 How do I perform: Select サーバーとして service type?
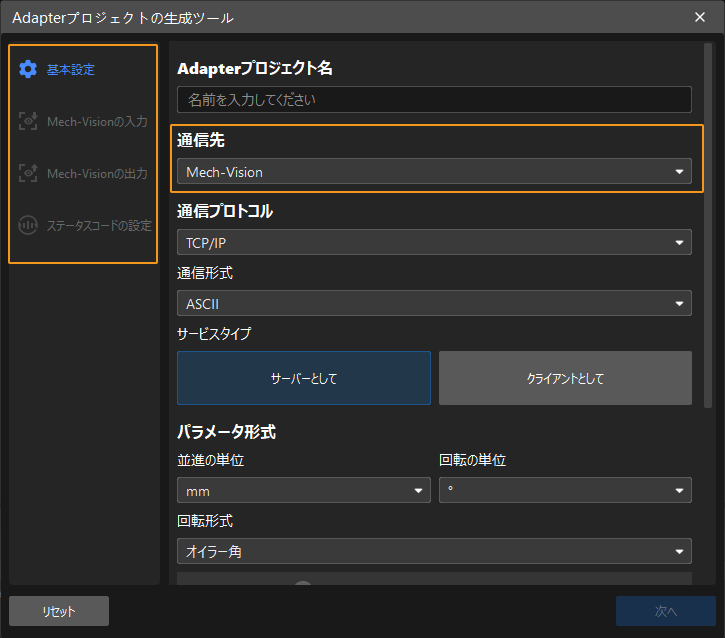(x=304, y=378)
